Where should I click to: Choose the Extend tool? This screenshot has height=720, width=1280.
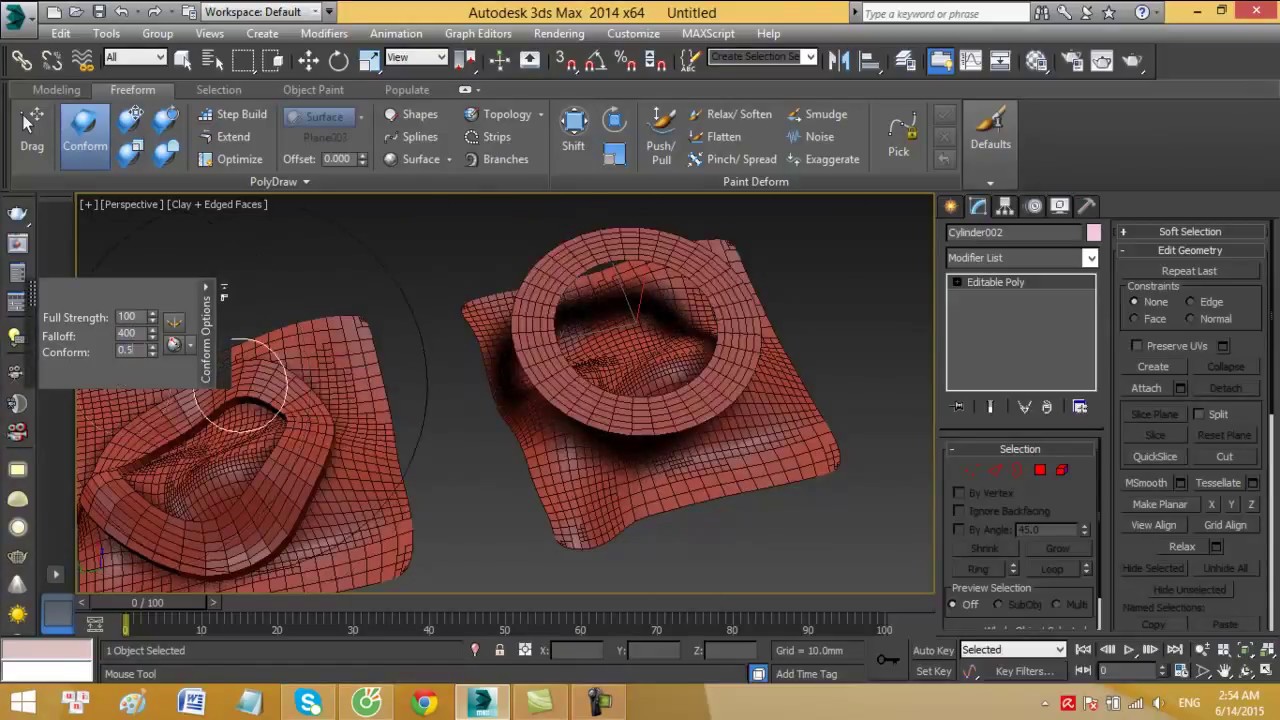click(224, 137)
